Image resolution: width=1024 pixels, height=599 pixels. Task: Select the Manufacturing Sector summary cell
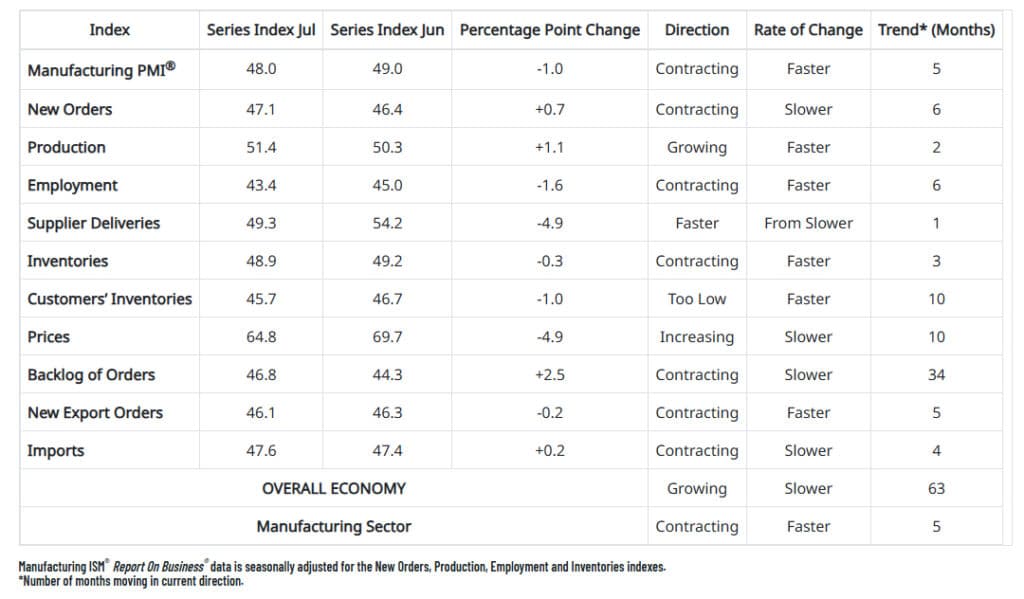(x=334, y=526)
